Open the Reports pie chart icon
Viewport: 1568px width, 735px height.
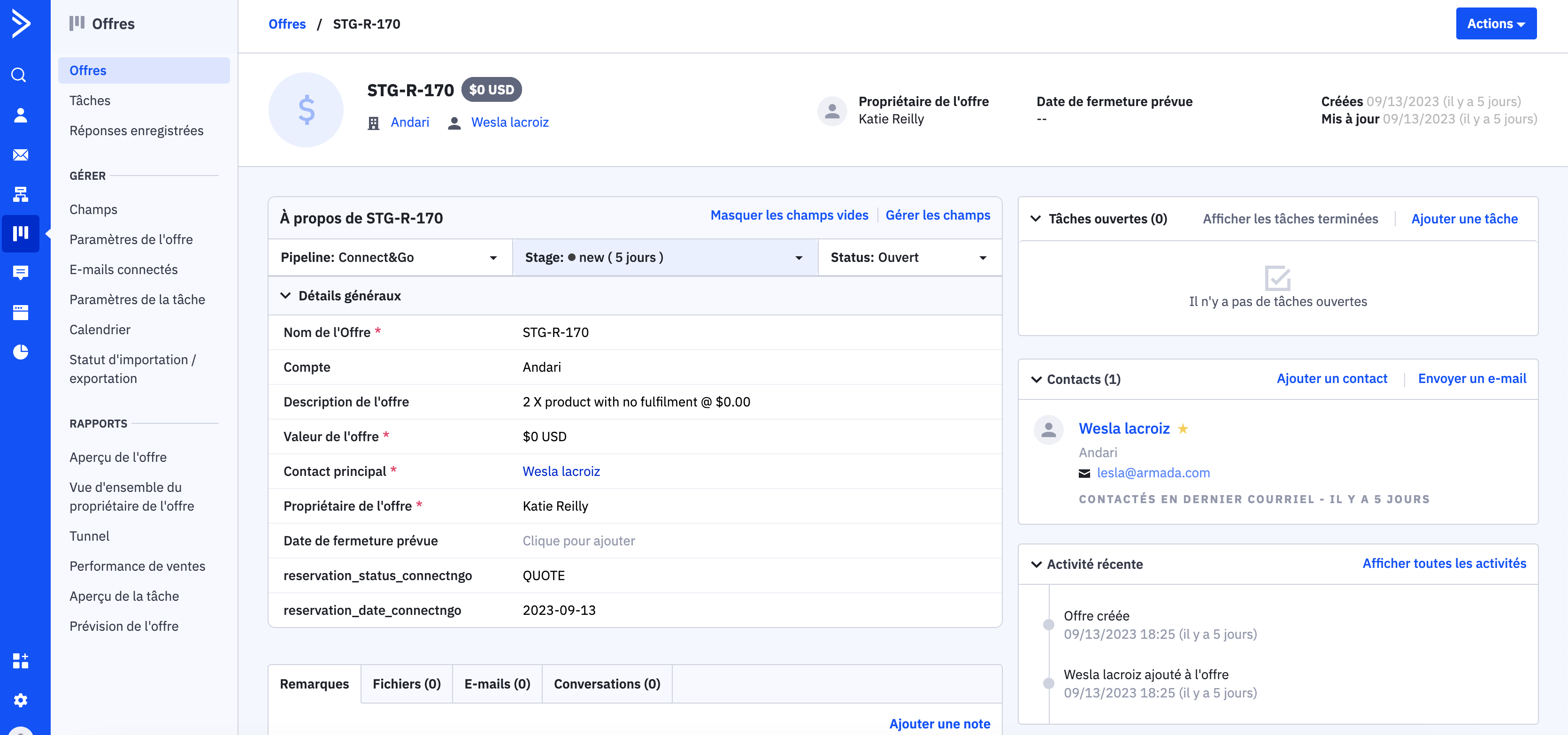pos(20,352)
